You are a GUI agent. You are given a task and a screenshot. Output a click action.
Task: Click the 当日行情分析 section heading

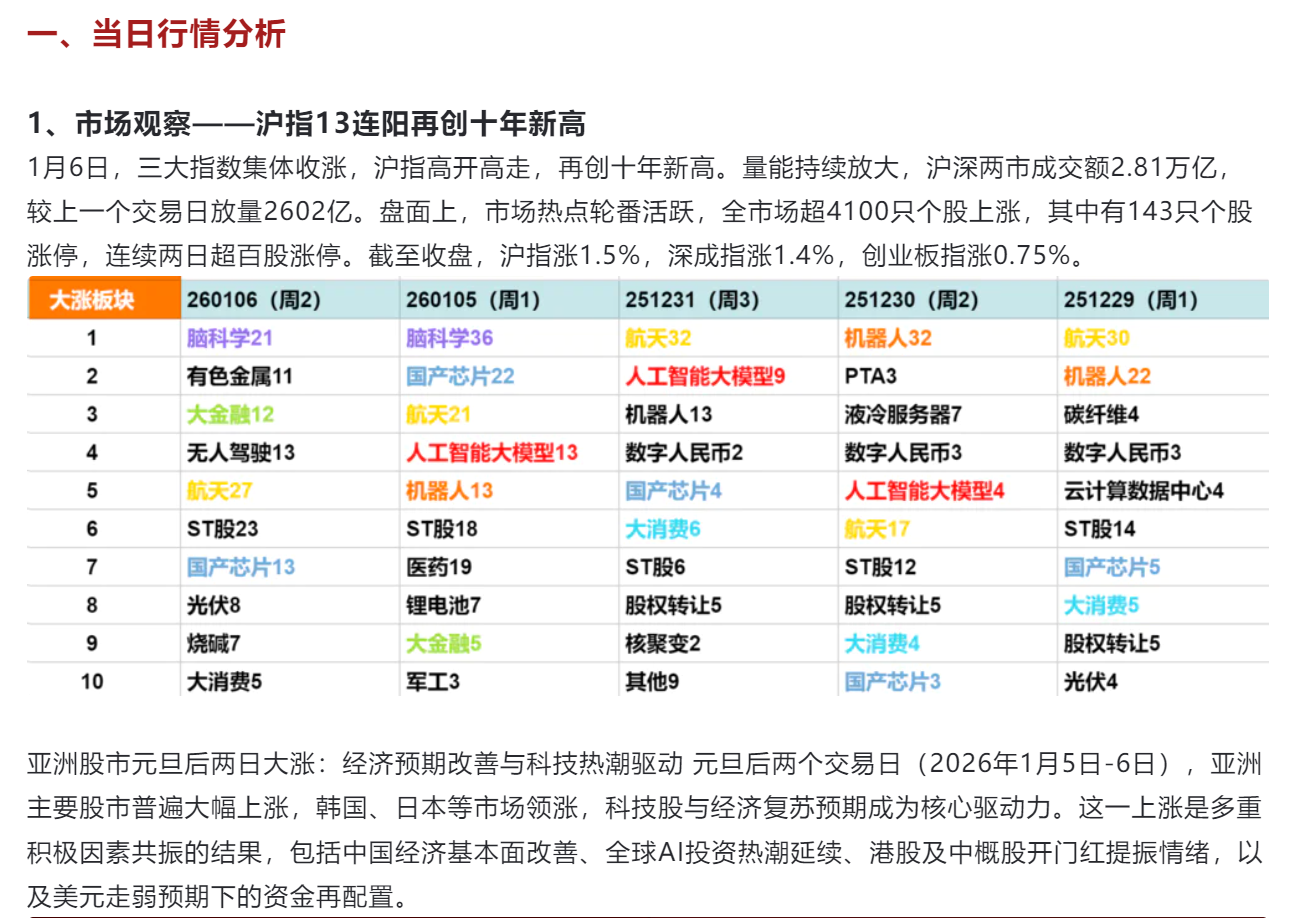click(157, 35)
